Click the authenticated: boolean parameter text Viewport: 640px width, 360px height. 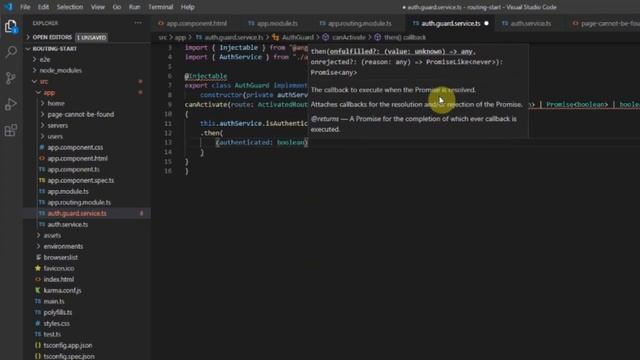(x=261, y=142)
